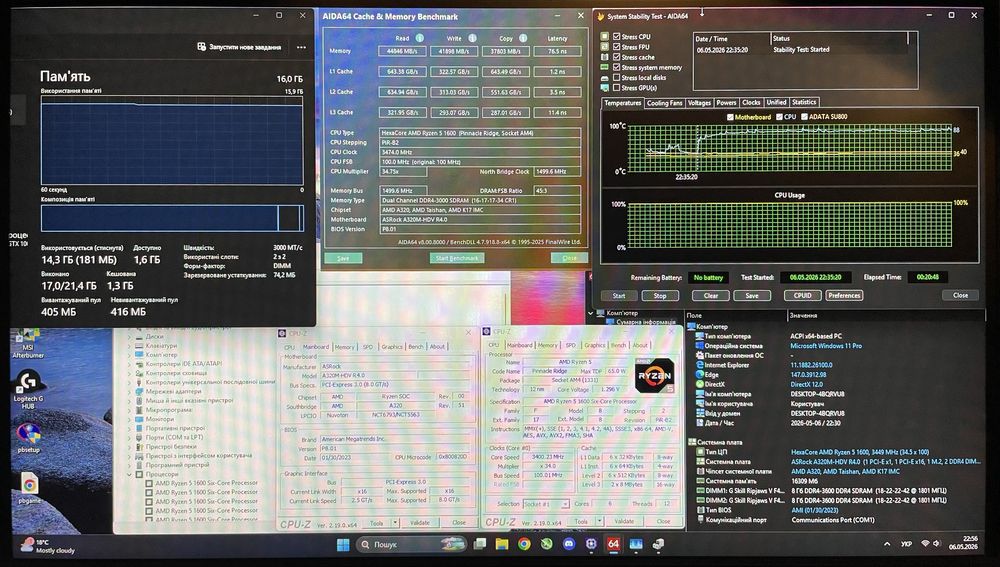
Task: Toggle Motherboard temperature graph checkbox
Action: pos(730,117)
